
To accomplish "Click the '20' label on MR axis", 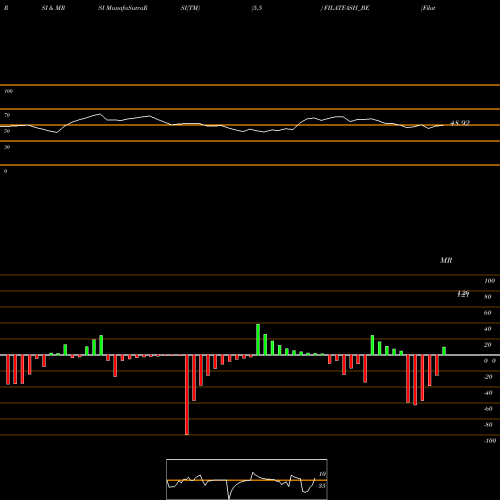I will [x=488, y=345].
